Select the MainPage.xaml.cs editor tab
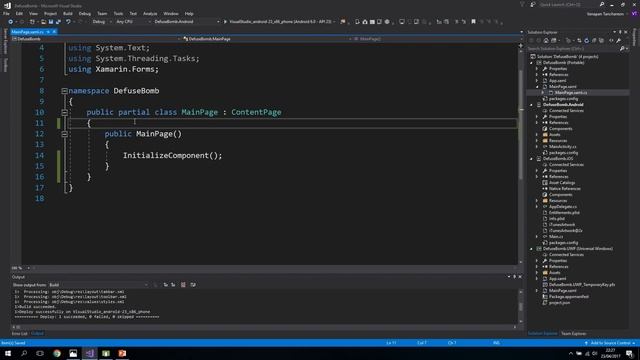The height and width of the screenshot is (360, 640). coord(27,32)
